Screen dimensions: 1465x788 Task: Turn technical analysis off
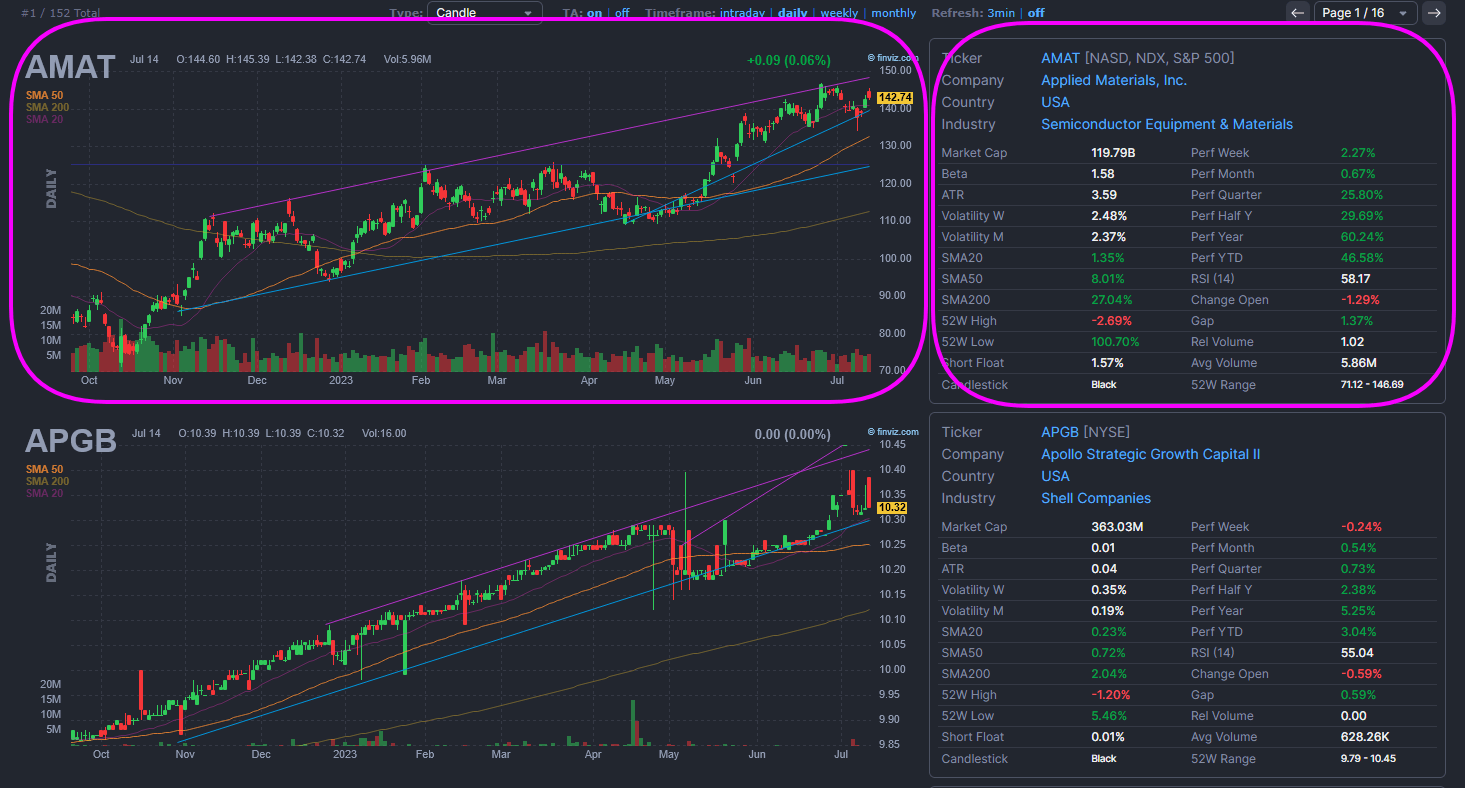pos(622,13)
